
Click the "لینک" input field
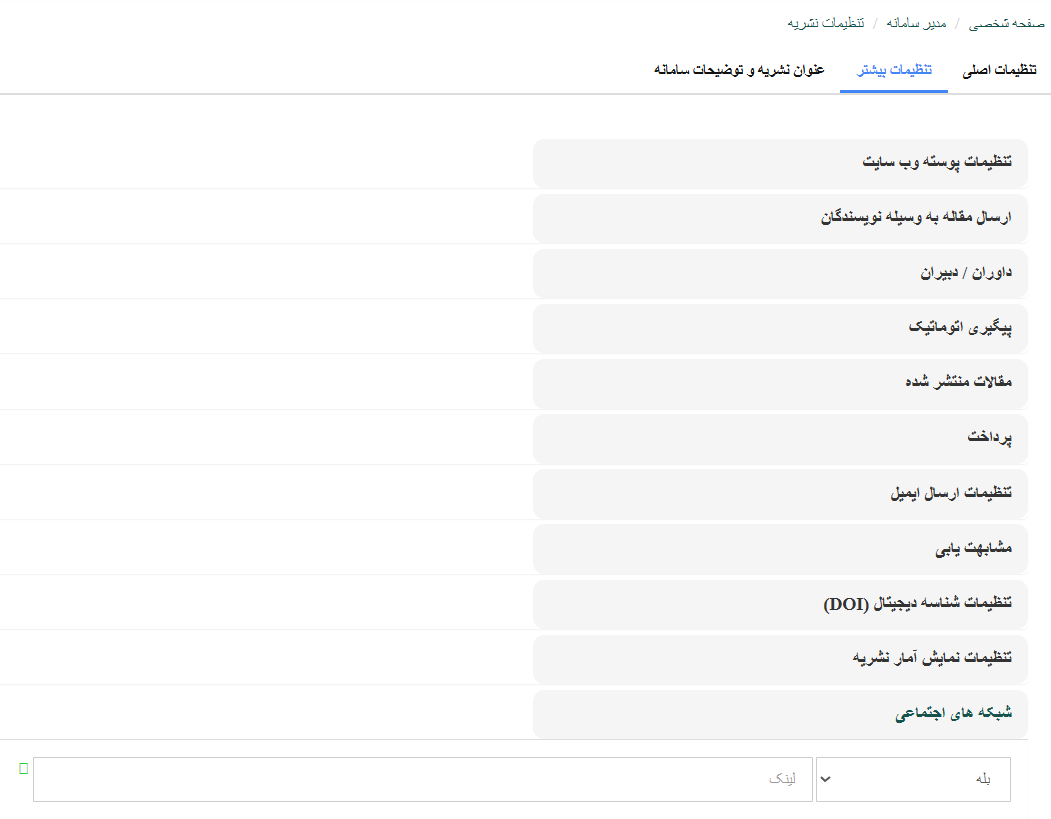coord(421,779)
